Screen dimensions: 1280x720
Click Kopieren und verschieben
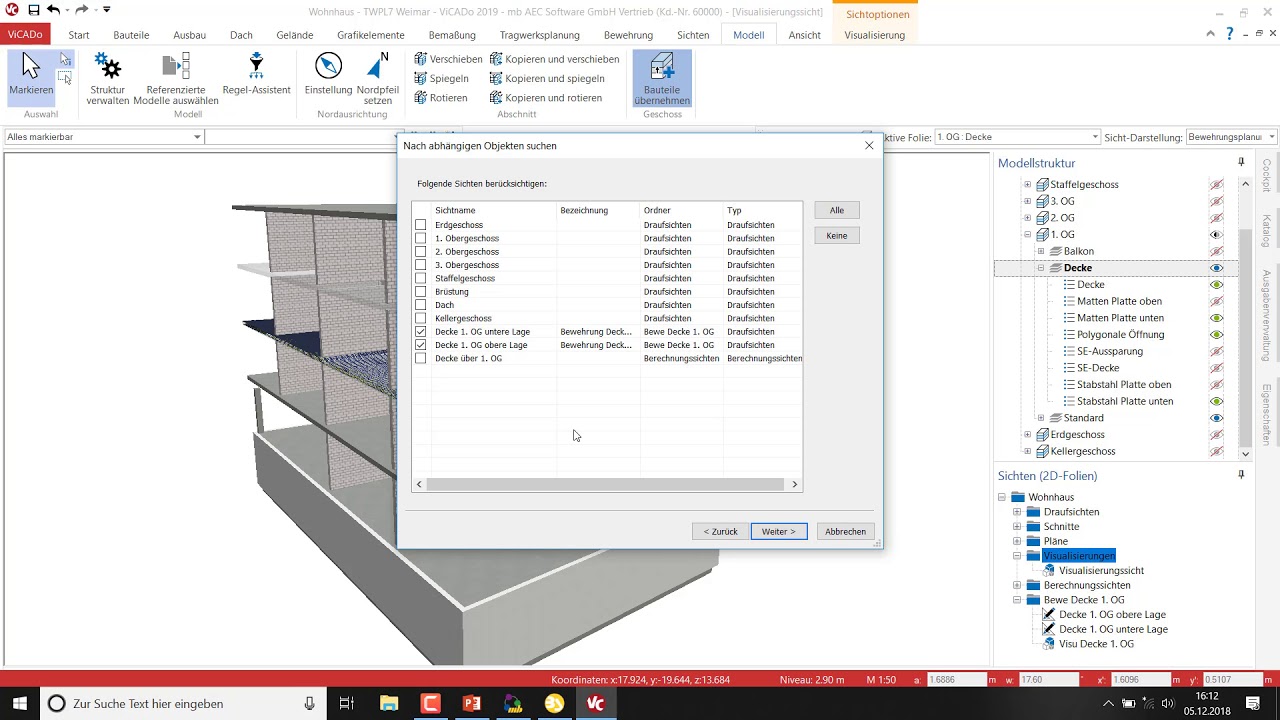(x=554, y=59)
